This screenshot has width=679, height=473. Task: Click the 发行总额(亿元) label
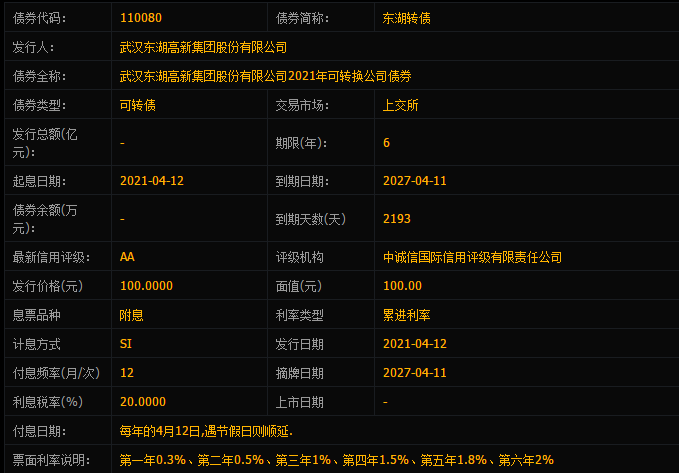(x=45, y=143)
